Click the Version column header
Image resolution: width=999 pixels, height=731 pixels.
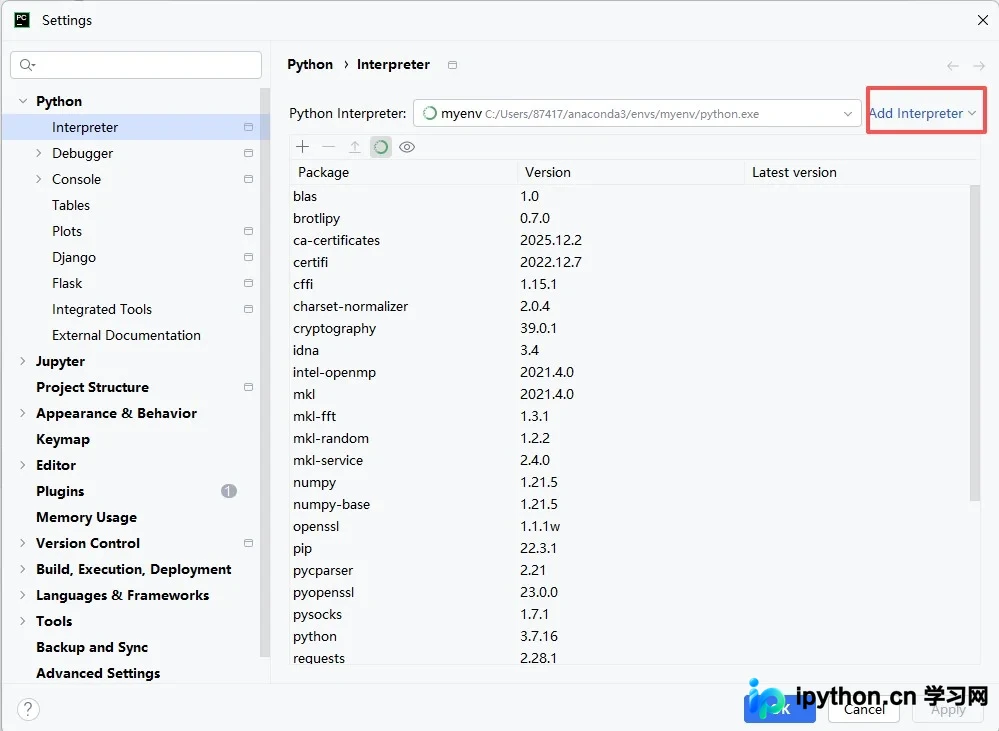(631, 172)
